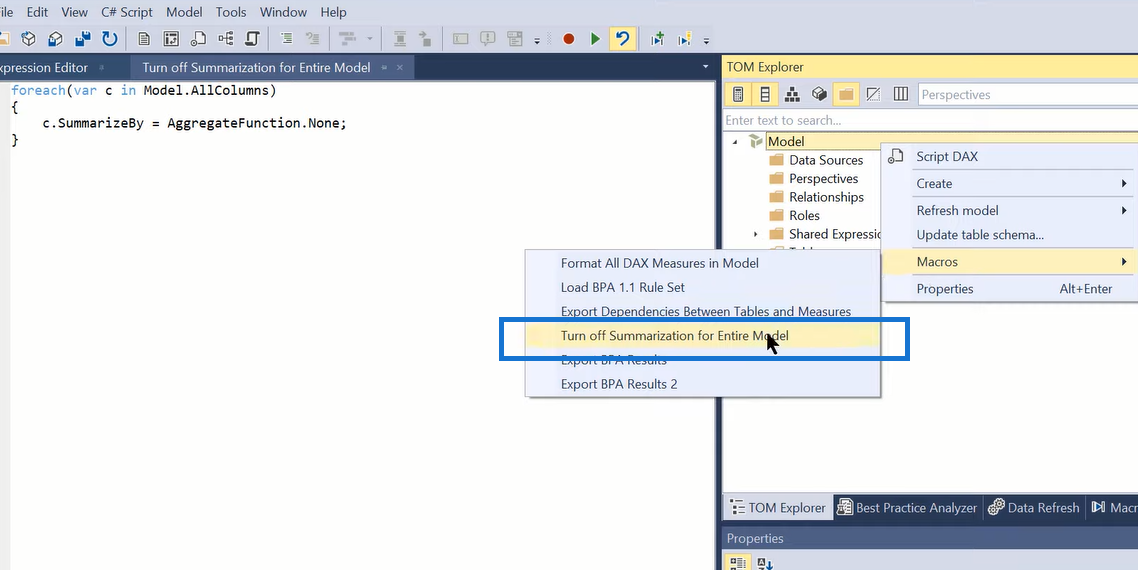Switch to TOM Explorer bottom tab
1138x570 pixels.
778,508
